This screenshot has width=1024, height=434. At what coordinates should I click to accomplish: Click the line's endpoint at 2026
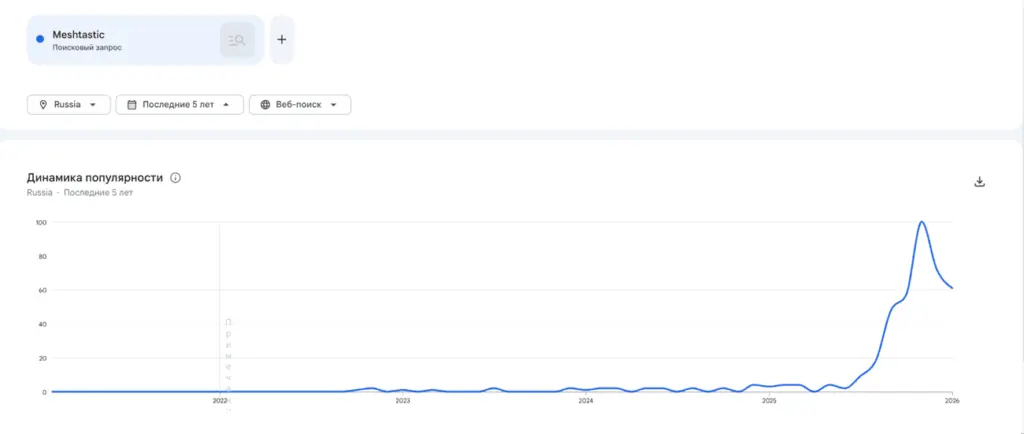(x=951, y=288)
